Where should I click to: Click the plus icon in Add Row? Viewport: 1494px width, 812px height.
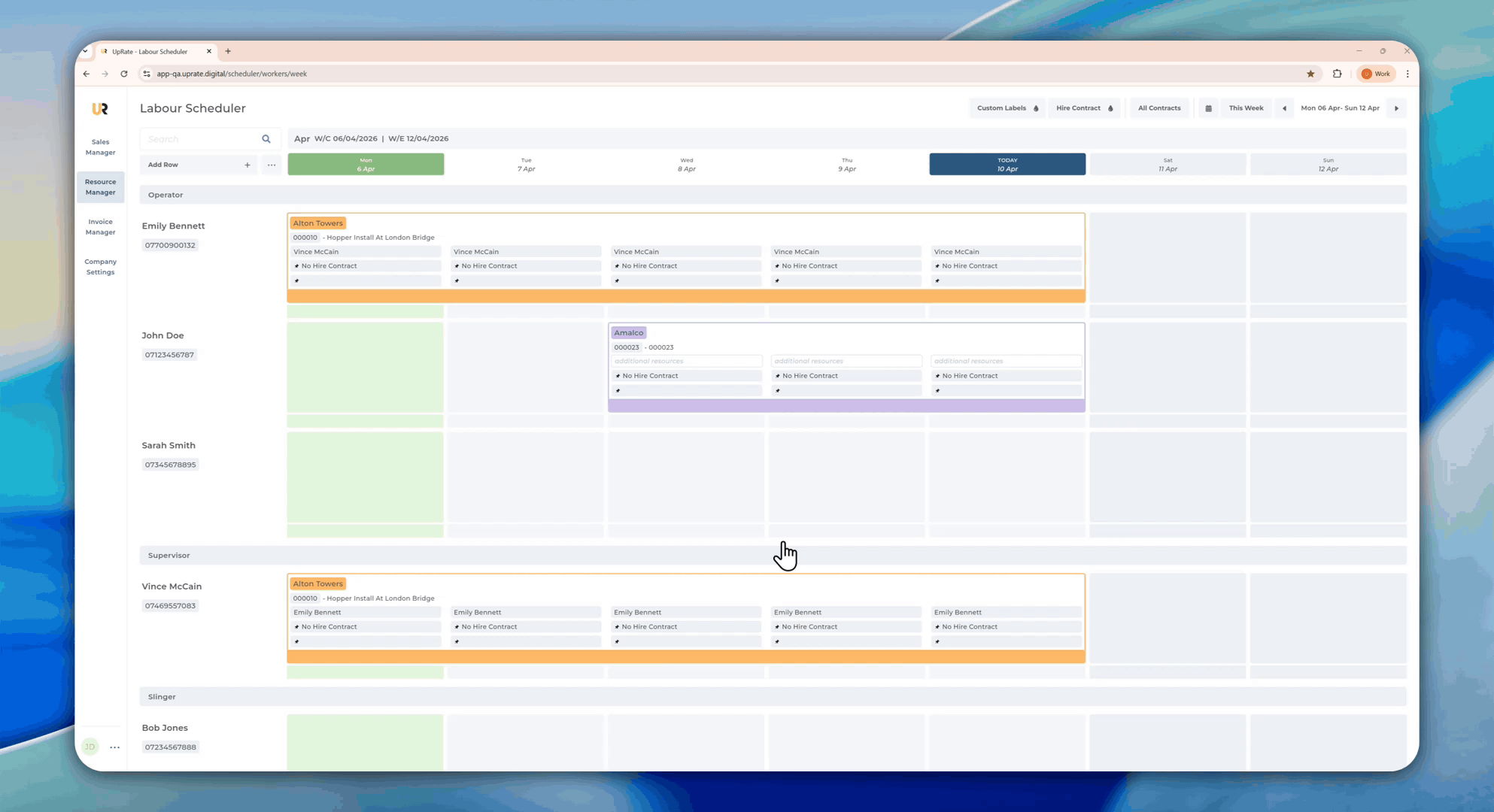pos(247,165)
